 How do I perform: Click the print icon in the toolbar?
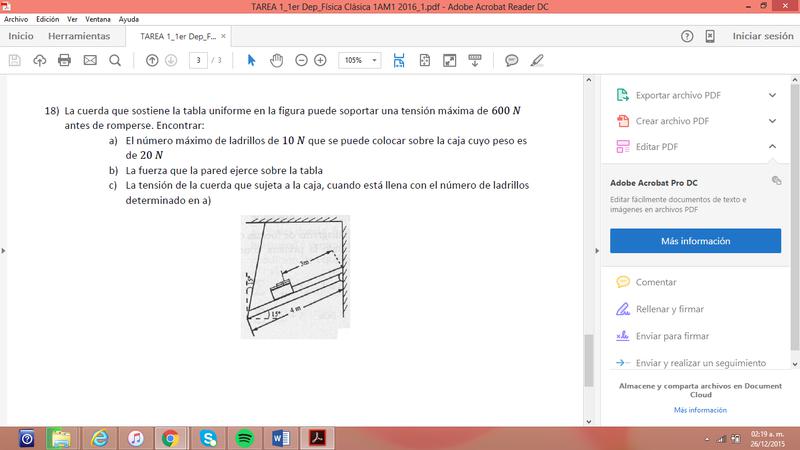coord(64,60)
